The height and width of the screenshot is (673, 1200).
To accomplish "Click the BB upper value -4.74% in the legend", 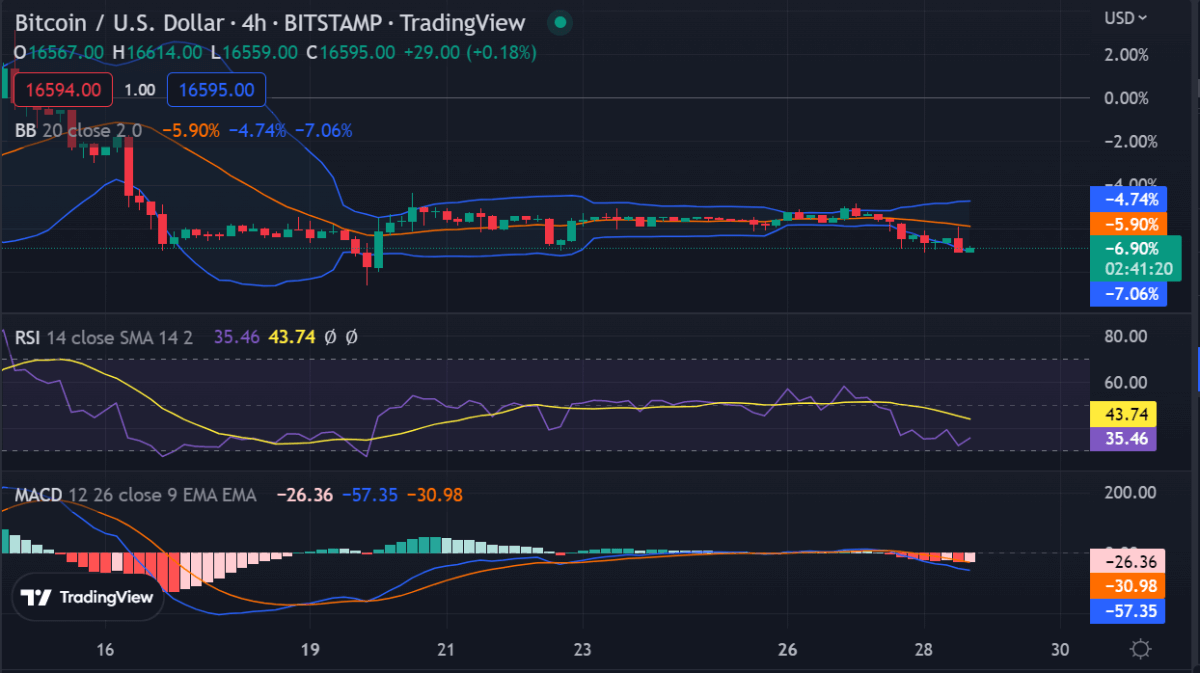I will pos(257,130).
